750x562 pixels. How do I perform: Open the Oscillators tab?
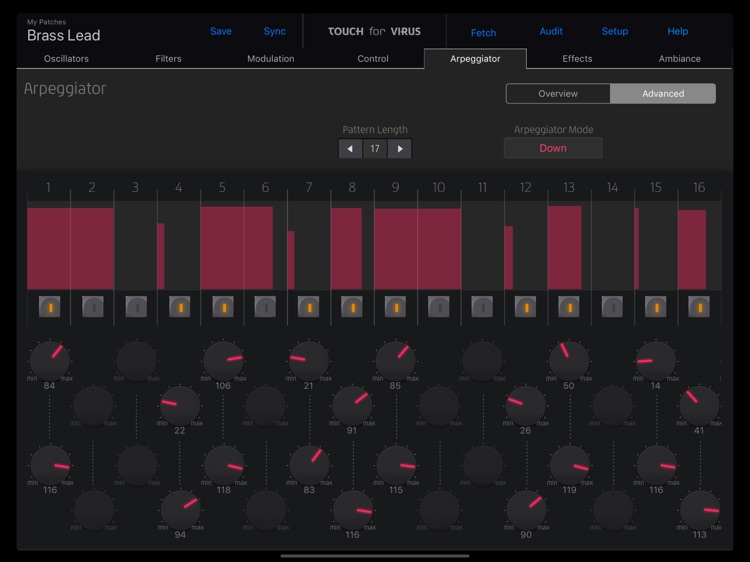pyautogui.click(x=66, y=59)
